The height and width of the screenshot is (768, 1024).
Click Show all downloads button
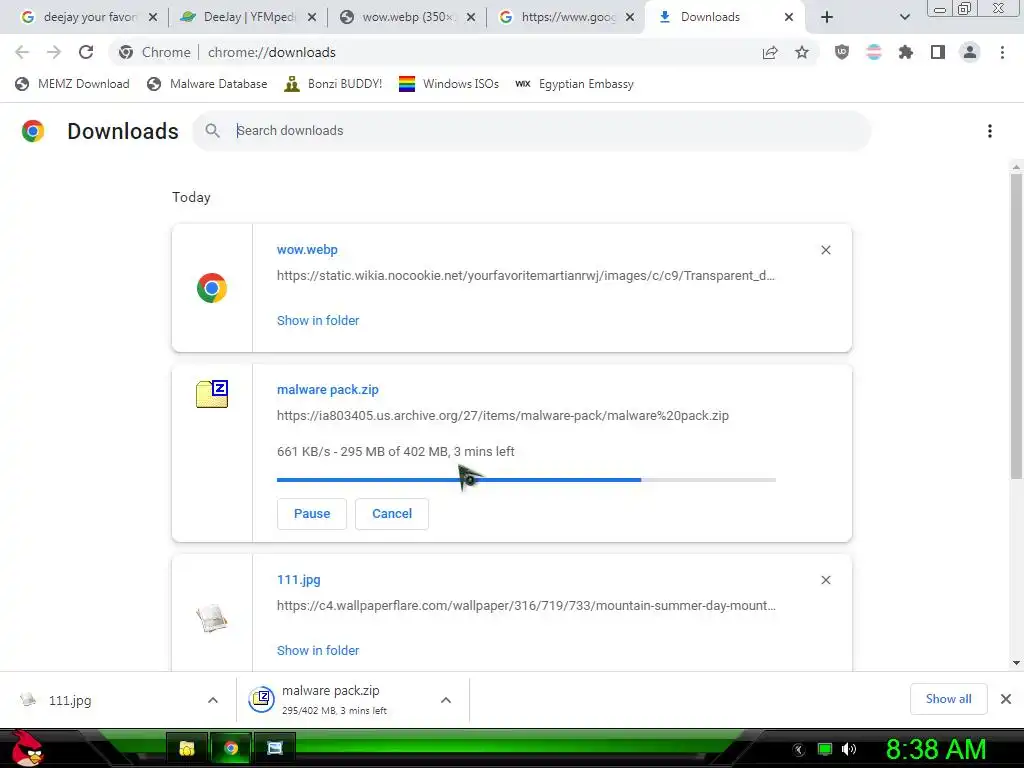(948, 699)
